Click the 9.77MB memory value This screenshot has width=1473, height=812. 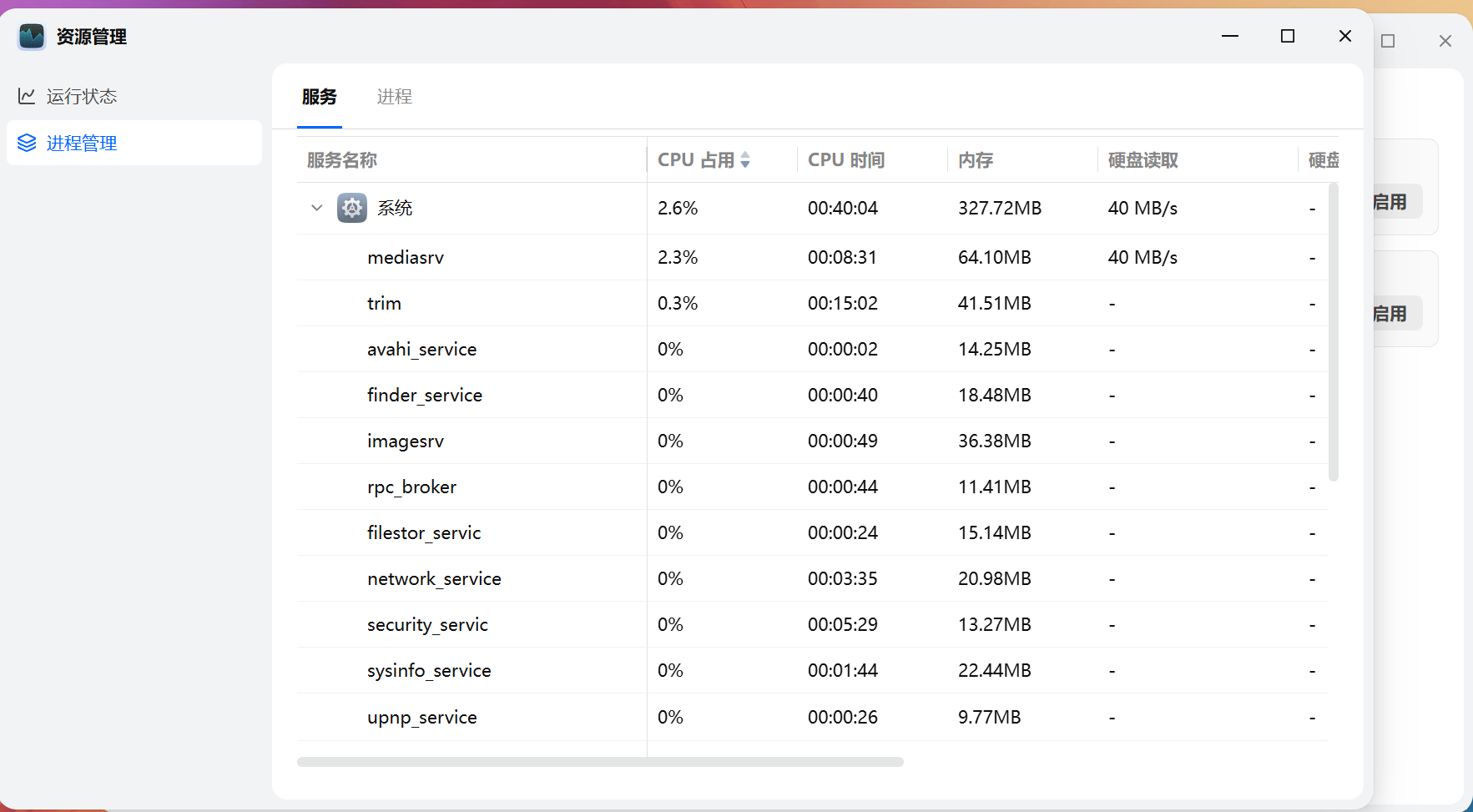click(x=990, y=717)
